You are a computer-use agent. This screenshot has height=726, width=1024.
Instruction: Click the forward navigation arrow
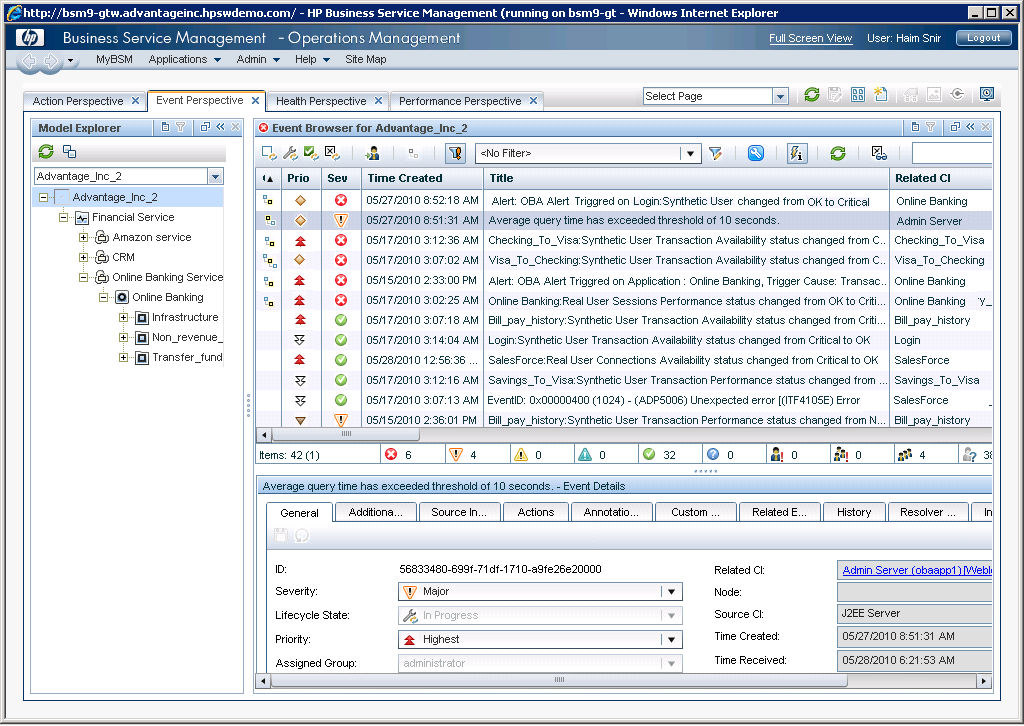click(x=51, y=61)
